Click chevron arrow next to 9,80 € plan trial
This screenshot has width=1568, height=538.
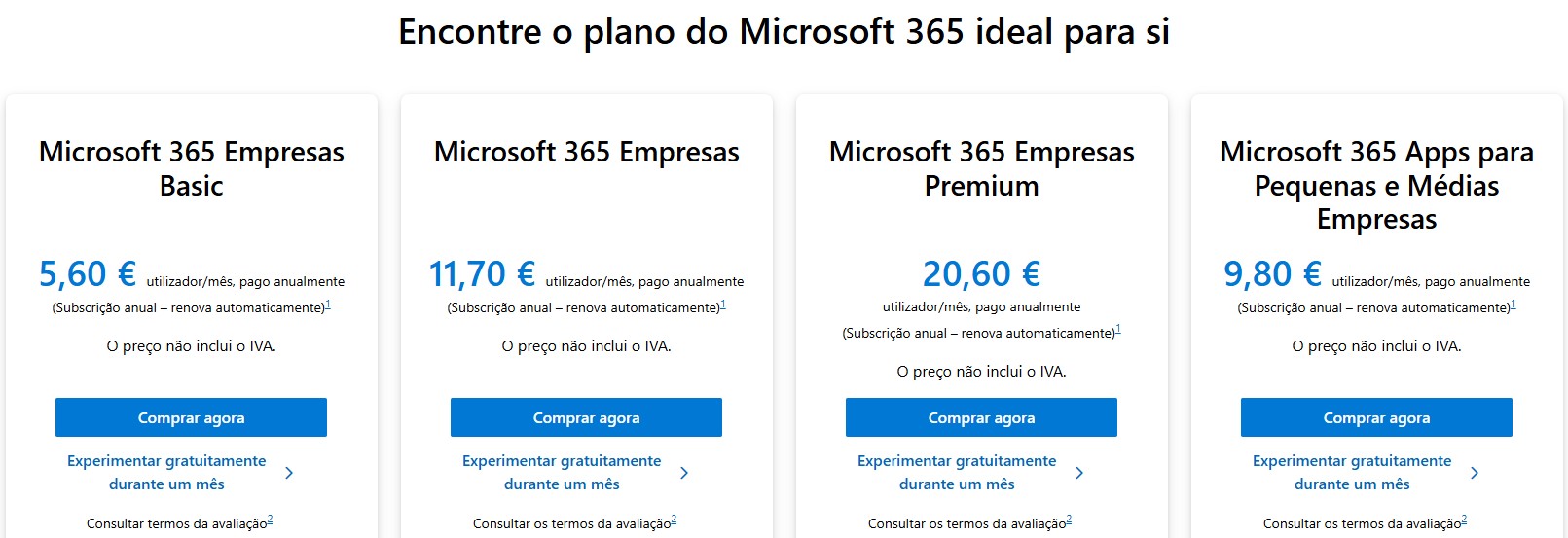pyautogui.click(x=1475, y=473)
